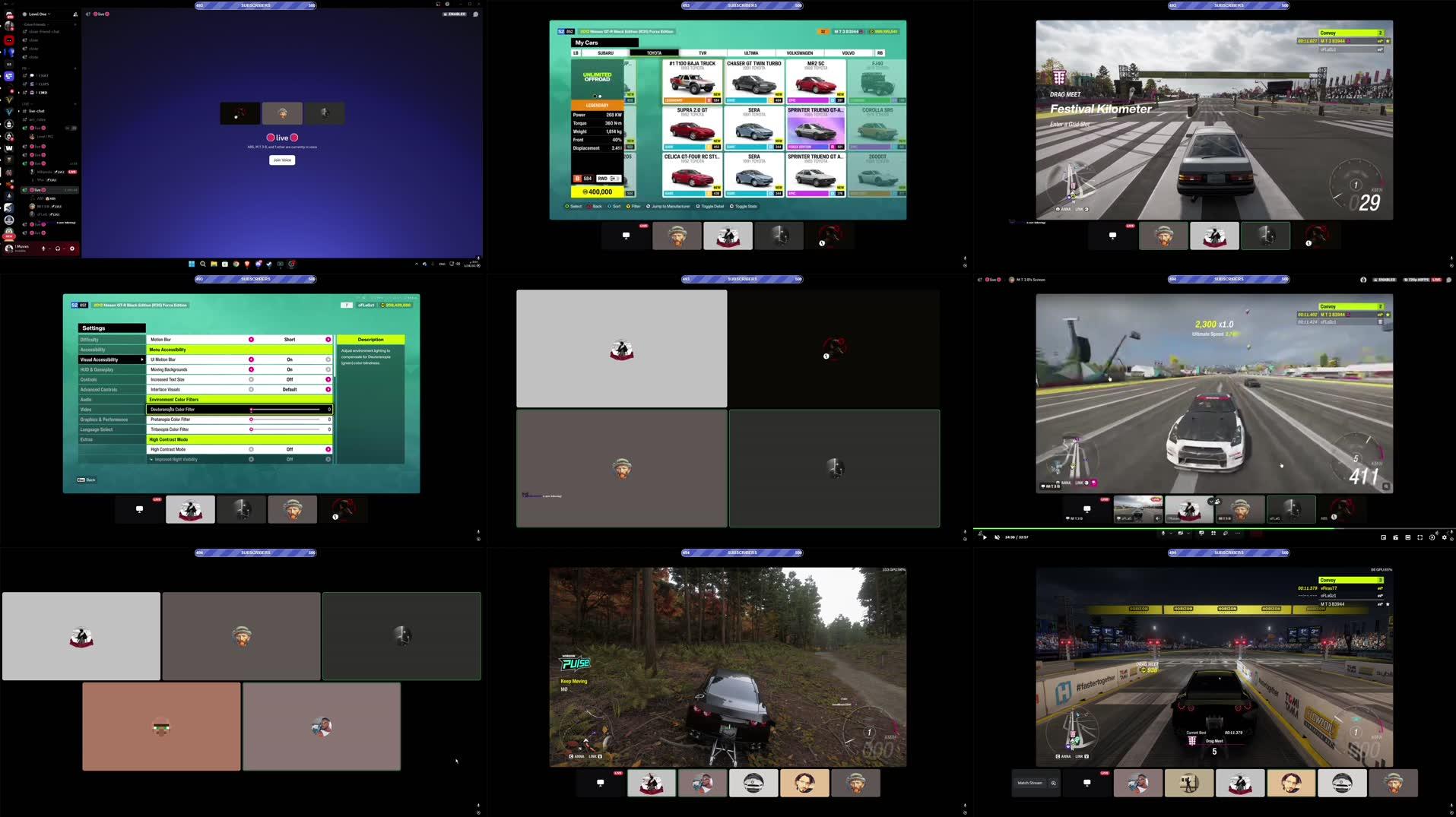The height and width of the screenshot is (817, 1456).
Task: Expand the live-chat channel arrow
Action: click(x=19, y=111)
